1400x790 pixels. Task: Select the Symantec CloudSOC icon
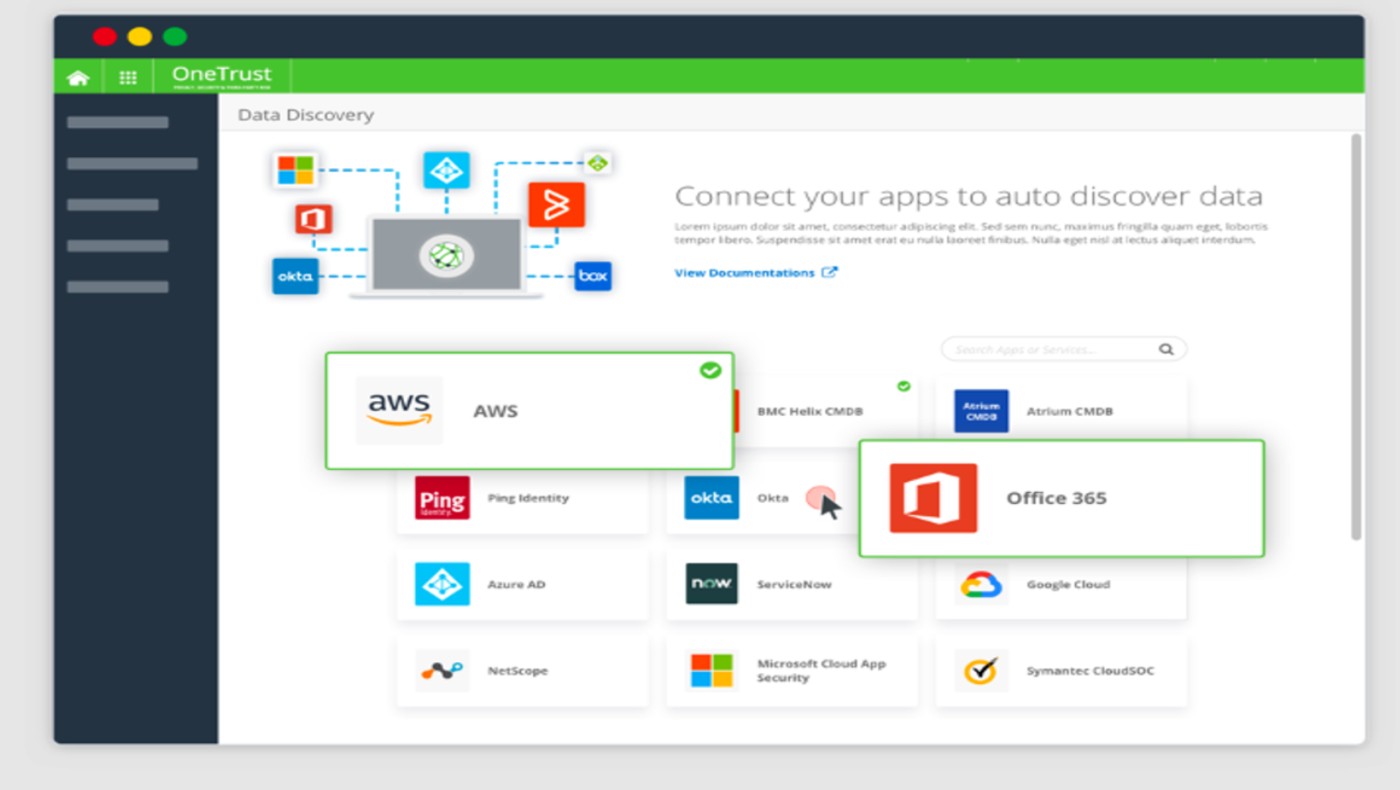click(x=981, y=671)
